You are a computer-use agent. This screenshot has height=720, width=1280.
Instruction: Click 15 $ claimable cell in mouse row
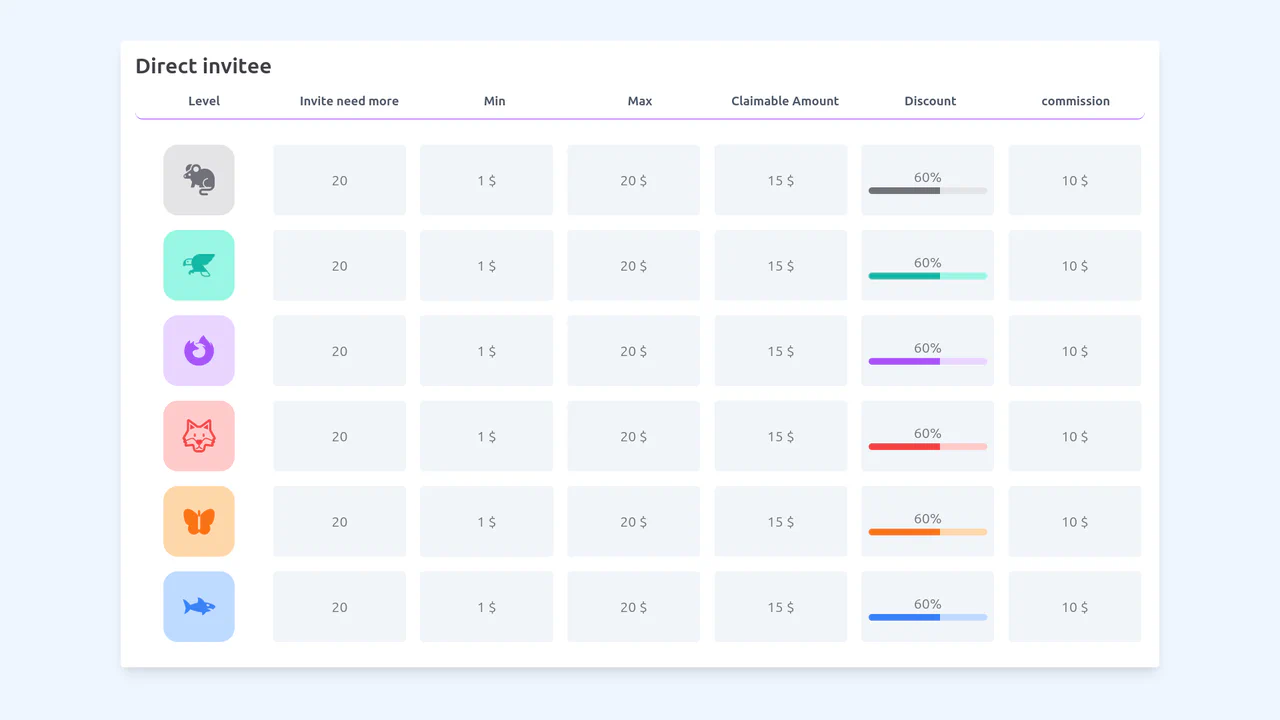(x=781, y=180)
